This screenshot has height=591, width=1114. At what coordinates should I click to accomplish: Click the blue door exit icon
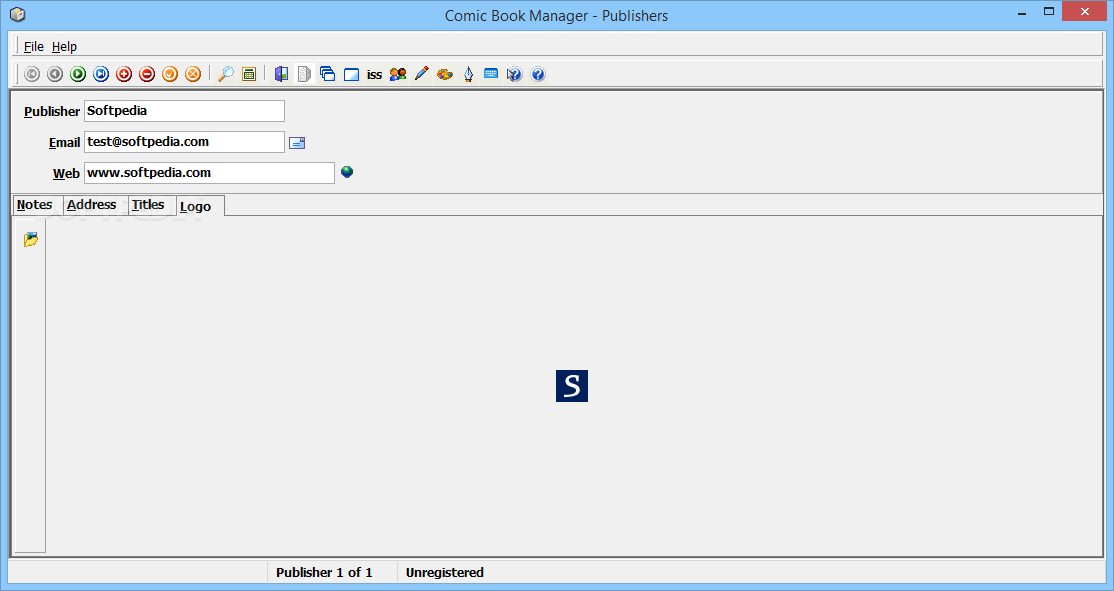click(281, 74)
